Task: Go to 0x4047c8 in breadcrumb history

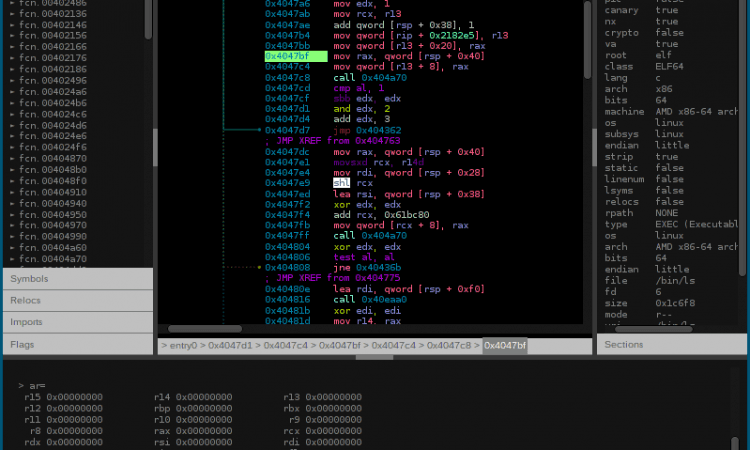Action: tap(449, 345)
